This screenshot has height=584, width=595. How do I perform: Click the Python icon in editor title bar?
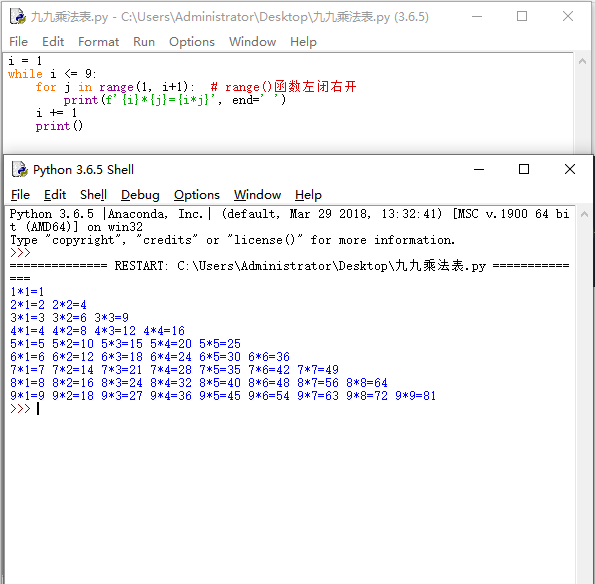17,16
